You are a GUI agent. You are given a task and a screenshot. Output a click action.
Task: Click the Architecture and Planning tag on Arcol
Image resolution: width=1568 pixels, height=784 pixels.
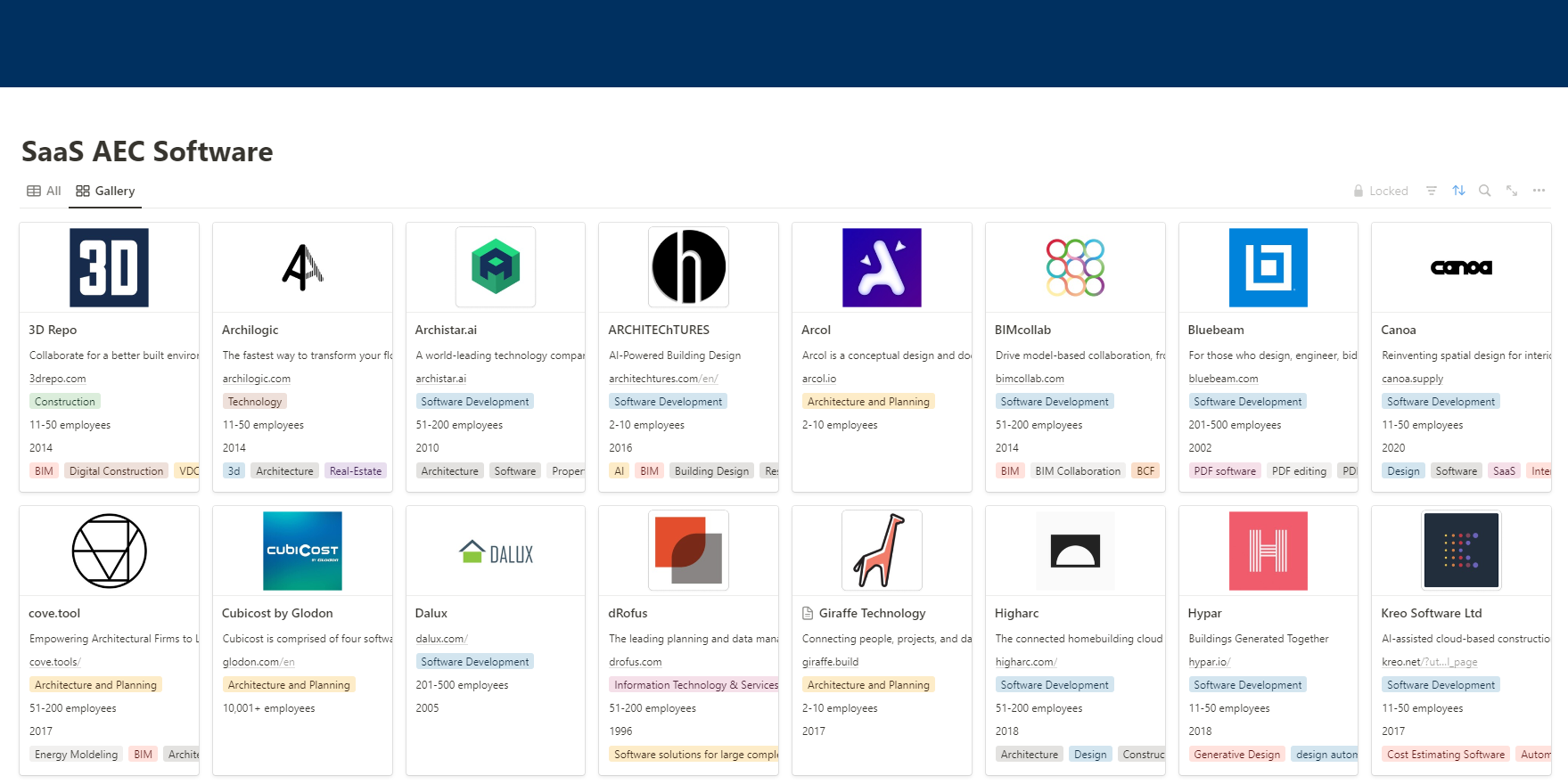(x=868, y=402)
